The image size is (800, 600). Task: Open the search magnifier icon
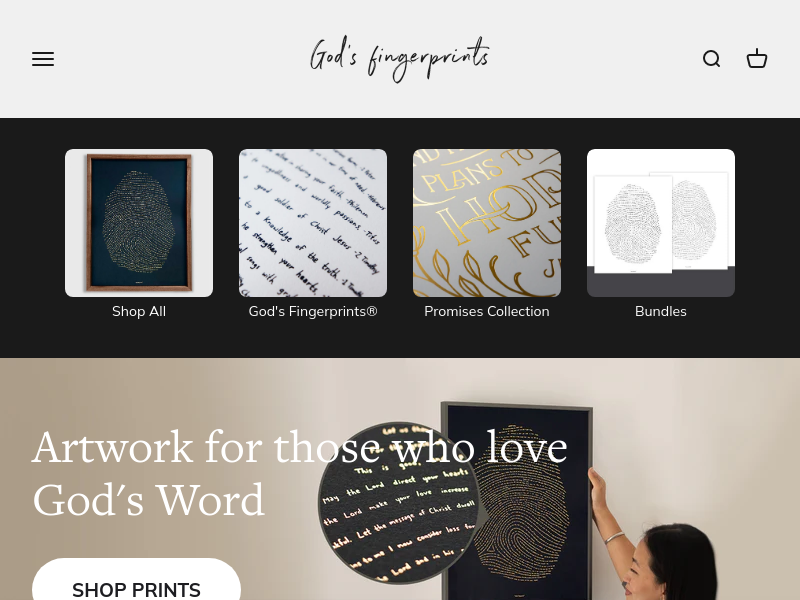(711, 59)
